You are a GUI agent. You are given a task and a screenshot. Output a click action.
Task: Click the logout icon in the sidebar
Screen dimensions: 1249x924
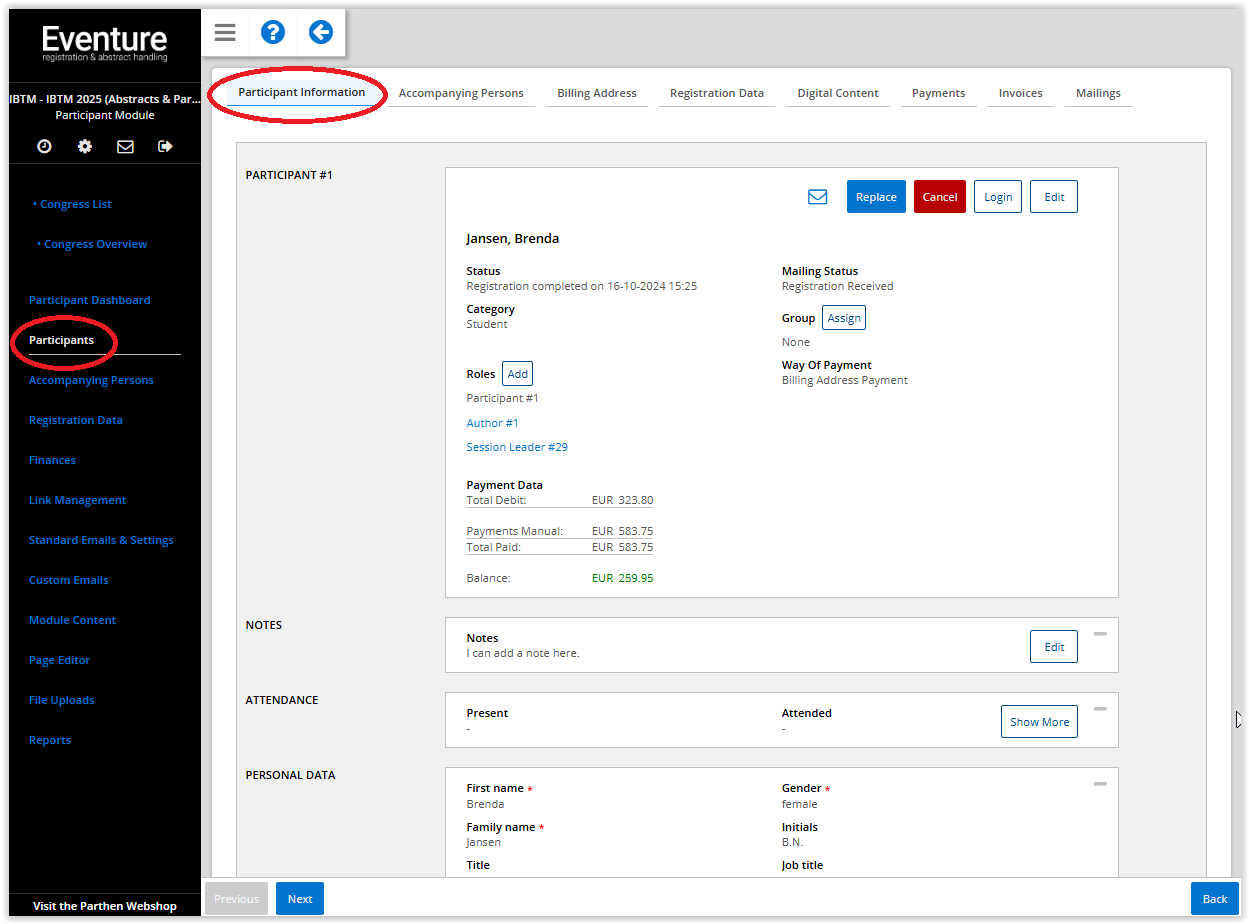pos(166,147)
